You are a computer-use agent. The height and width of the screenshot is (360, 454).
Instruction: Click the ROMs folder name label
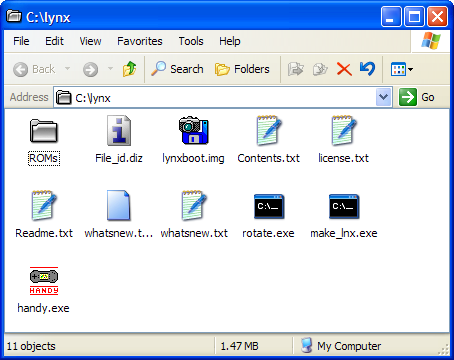[44, 158]
